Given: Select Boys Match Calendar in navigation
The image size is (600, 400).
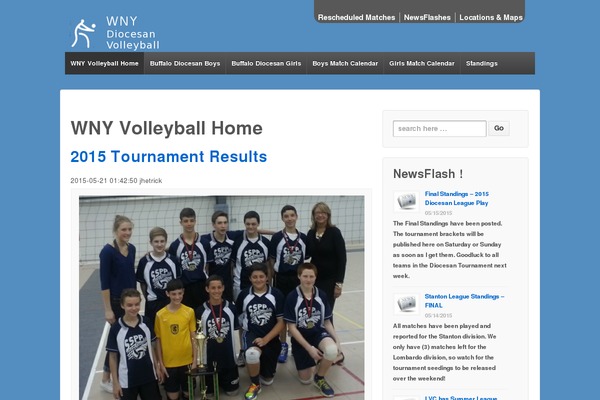Looking at the screenshot, I should pyautogui.click(x=345, y=64).
